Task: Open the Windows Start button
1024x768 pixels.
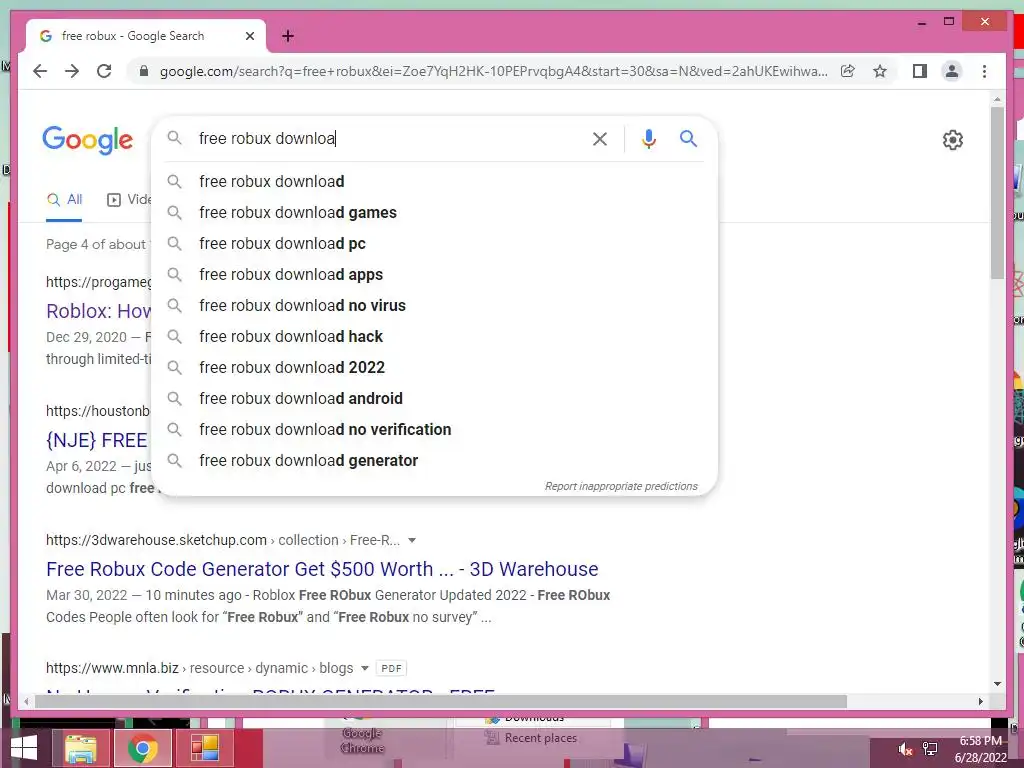Action: [24, 748]
